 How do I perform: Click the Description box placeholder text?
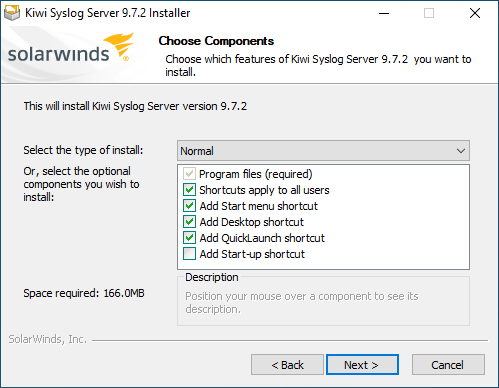[x=302, y=303]
